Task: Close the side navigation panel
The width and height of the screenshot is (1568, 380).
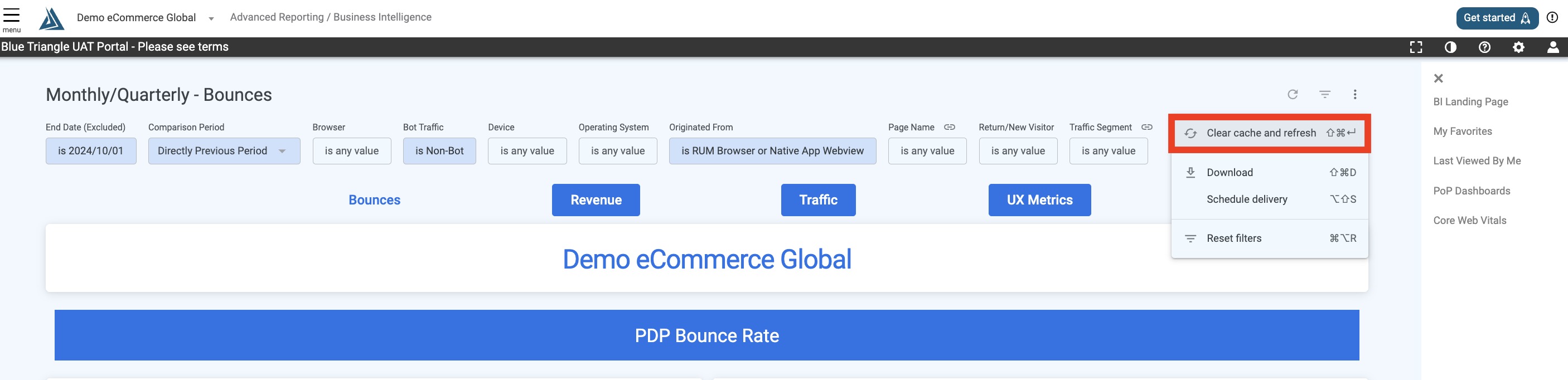Action: tap(1438, 79)
